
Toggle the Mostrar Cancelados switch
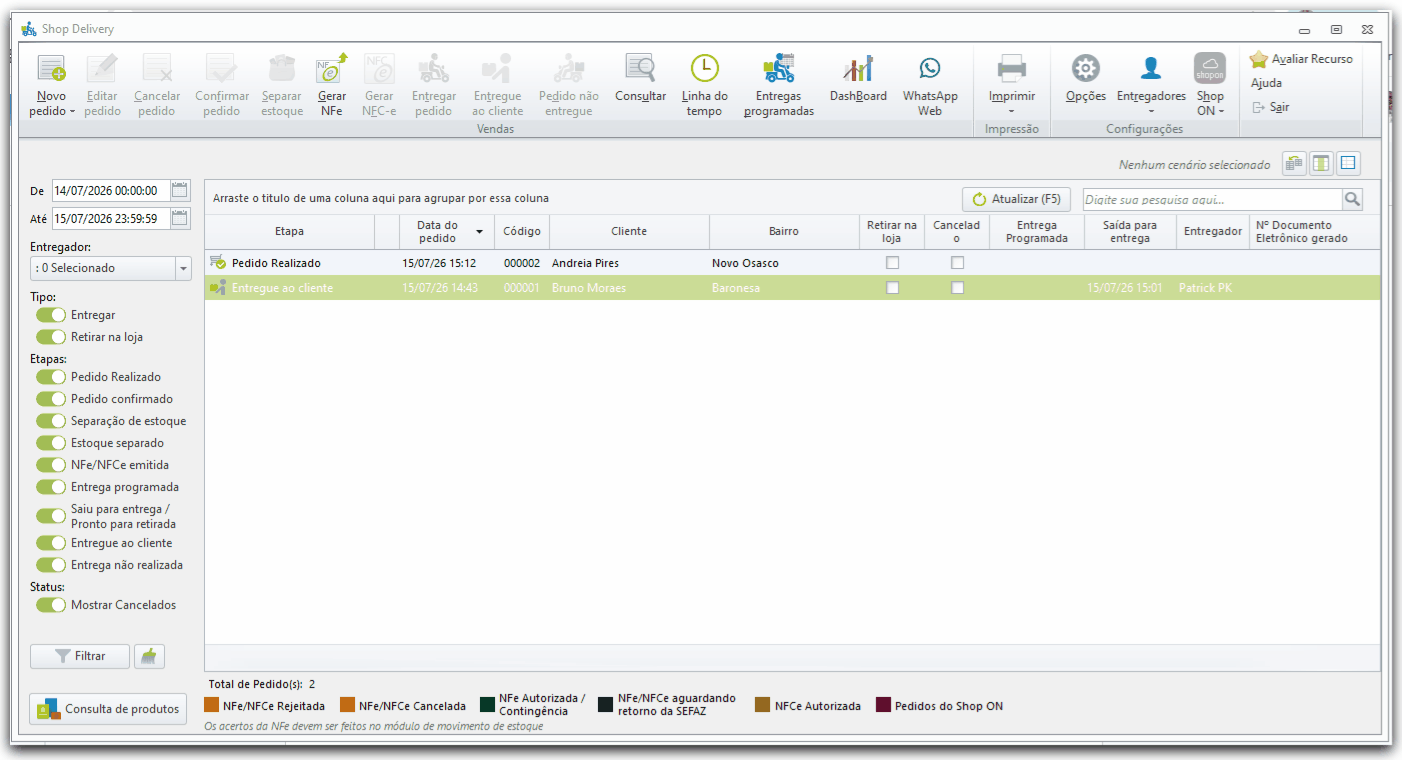point(51,605)
